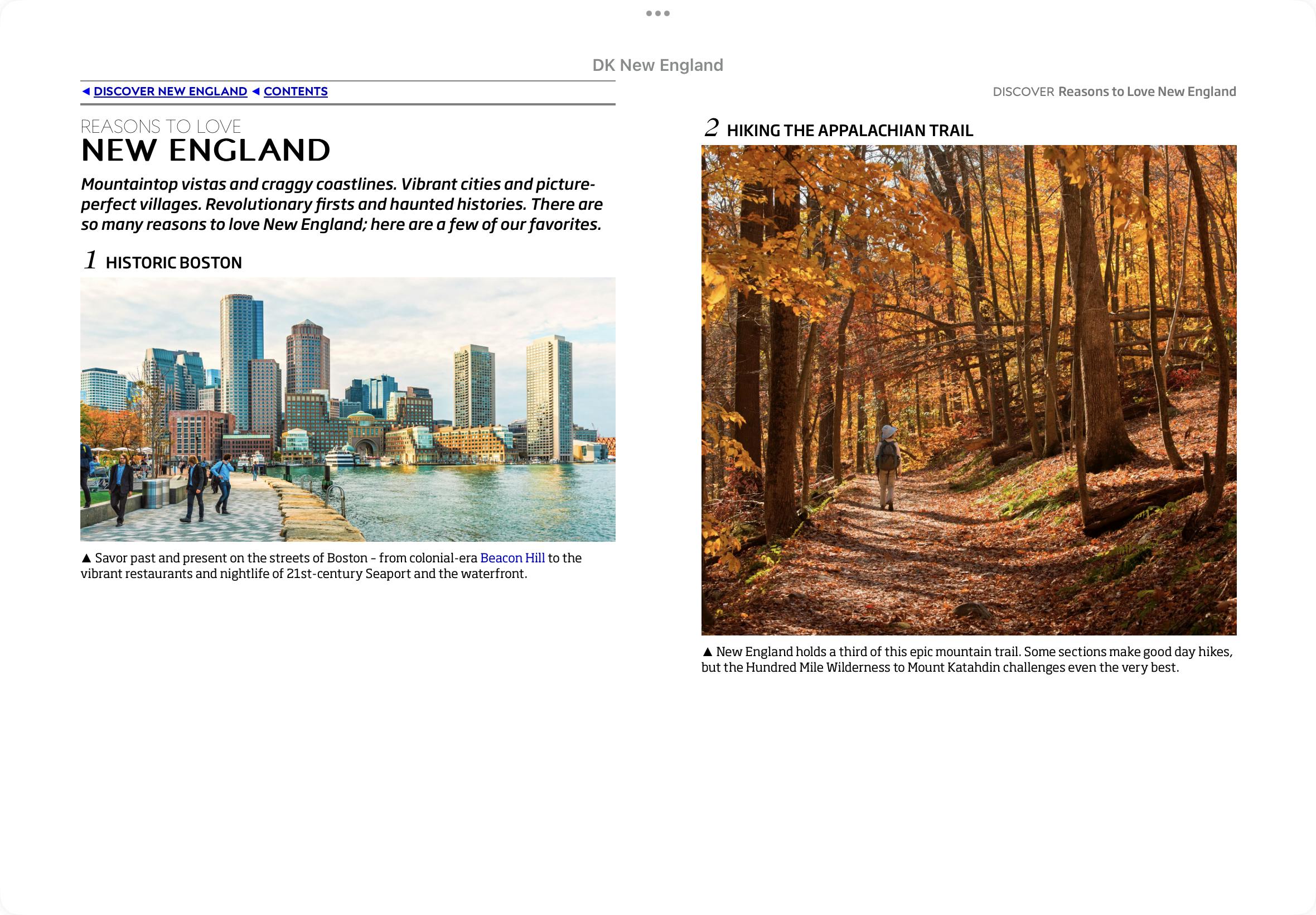Viewport: 1316px width, 915px height.
Task: Follow the Beacon Hill hyperlink
Action: tap(512, 558)
